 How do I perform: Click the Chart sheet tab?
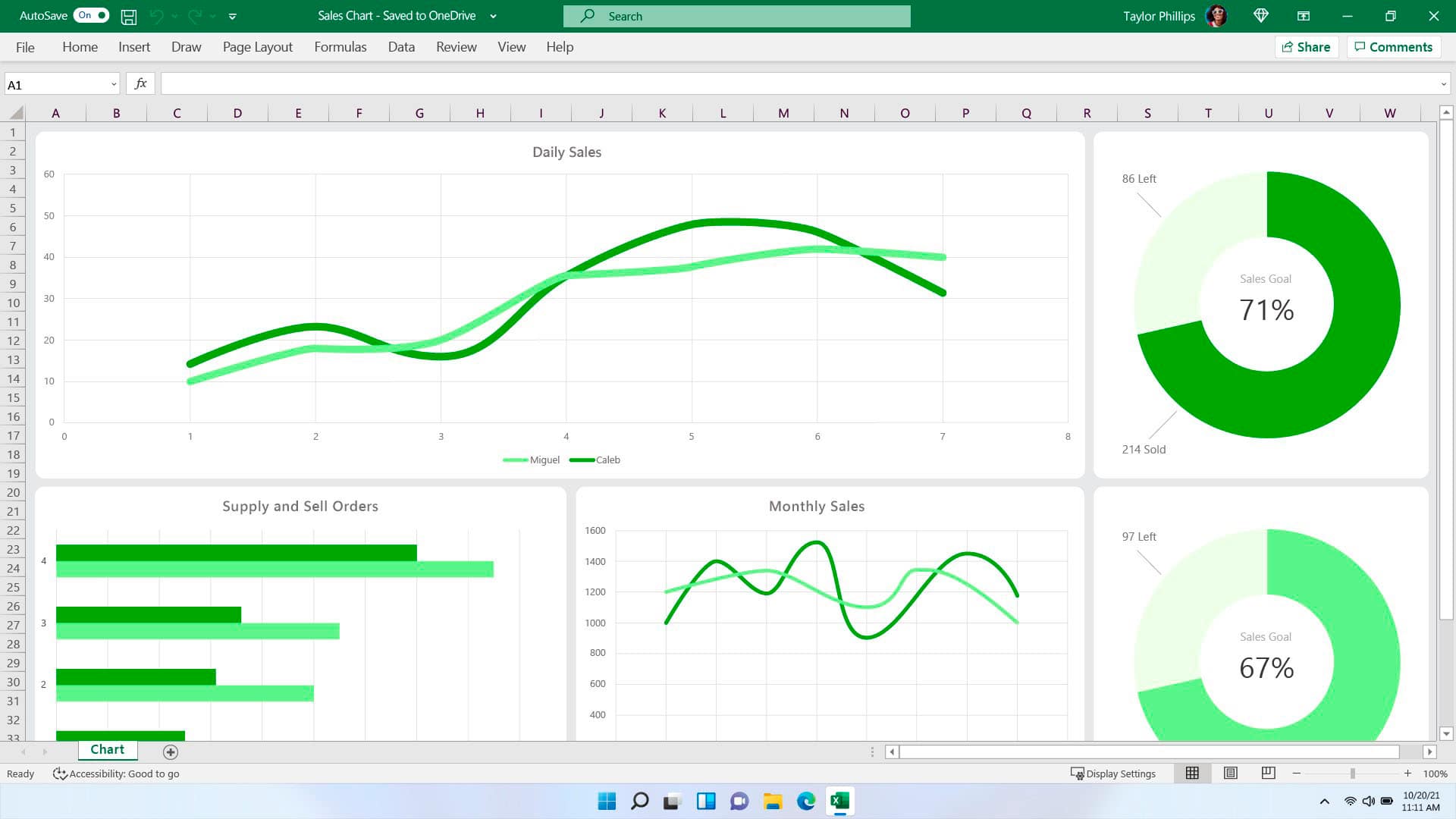pyautogui.click(x=106, y=750)
